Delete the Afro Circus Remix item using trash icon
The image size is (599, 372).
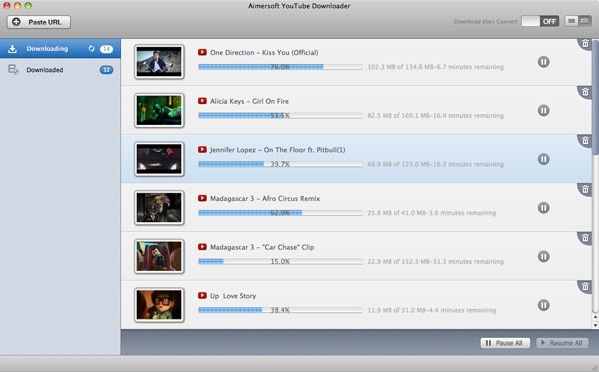click(x=585, y=189)
